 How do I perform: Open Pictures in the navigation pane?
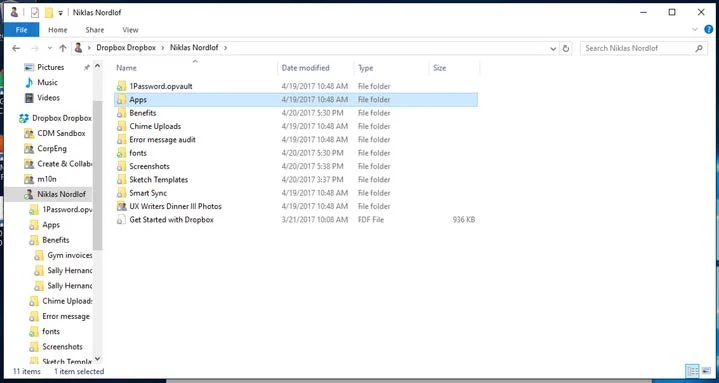(50, 67)
